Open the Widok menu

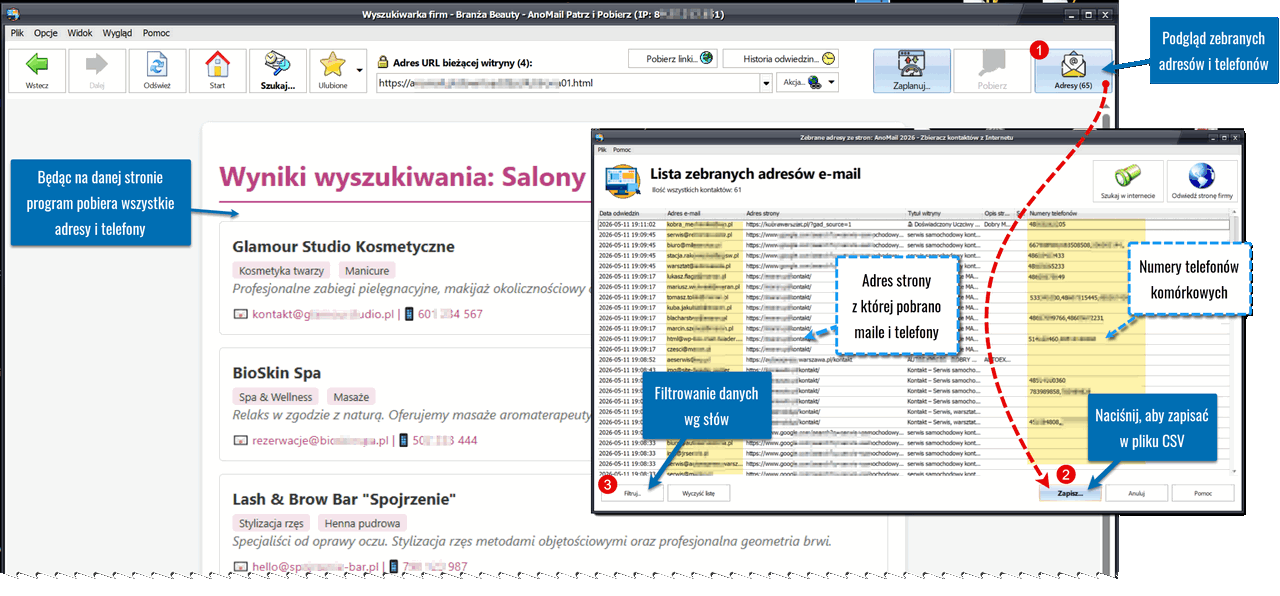[x=80, y=33]
